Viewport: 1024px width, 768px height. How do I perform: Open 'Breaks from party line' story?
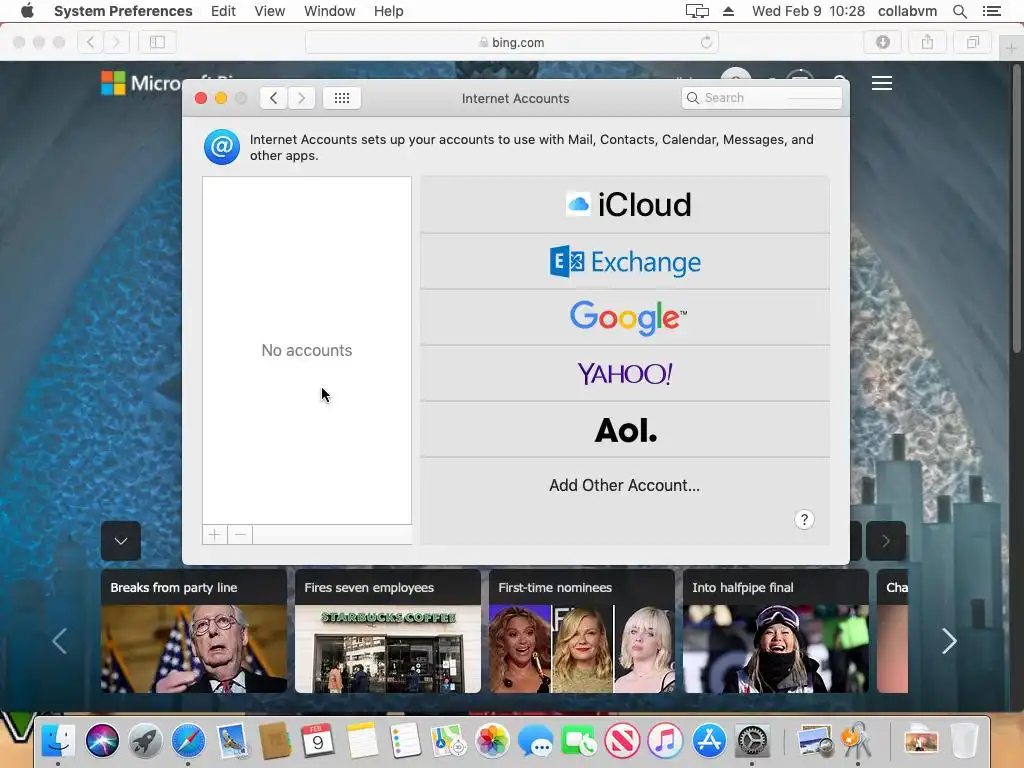[x=193, y=631]
